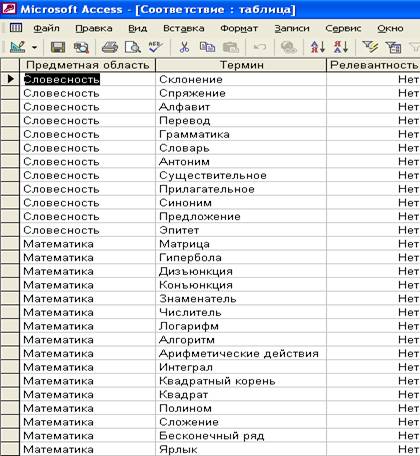
Task: Sort descending with the Я-A icon
Action: (340, 47)
